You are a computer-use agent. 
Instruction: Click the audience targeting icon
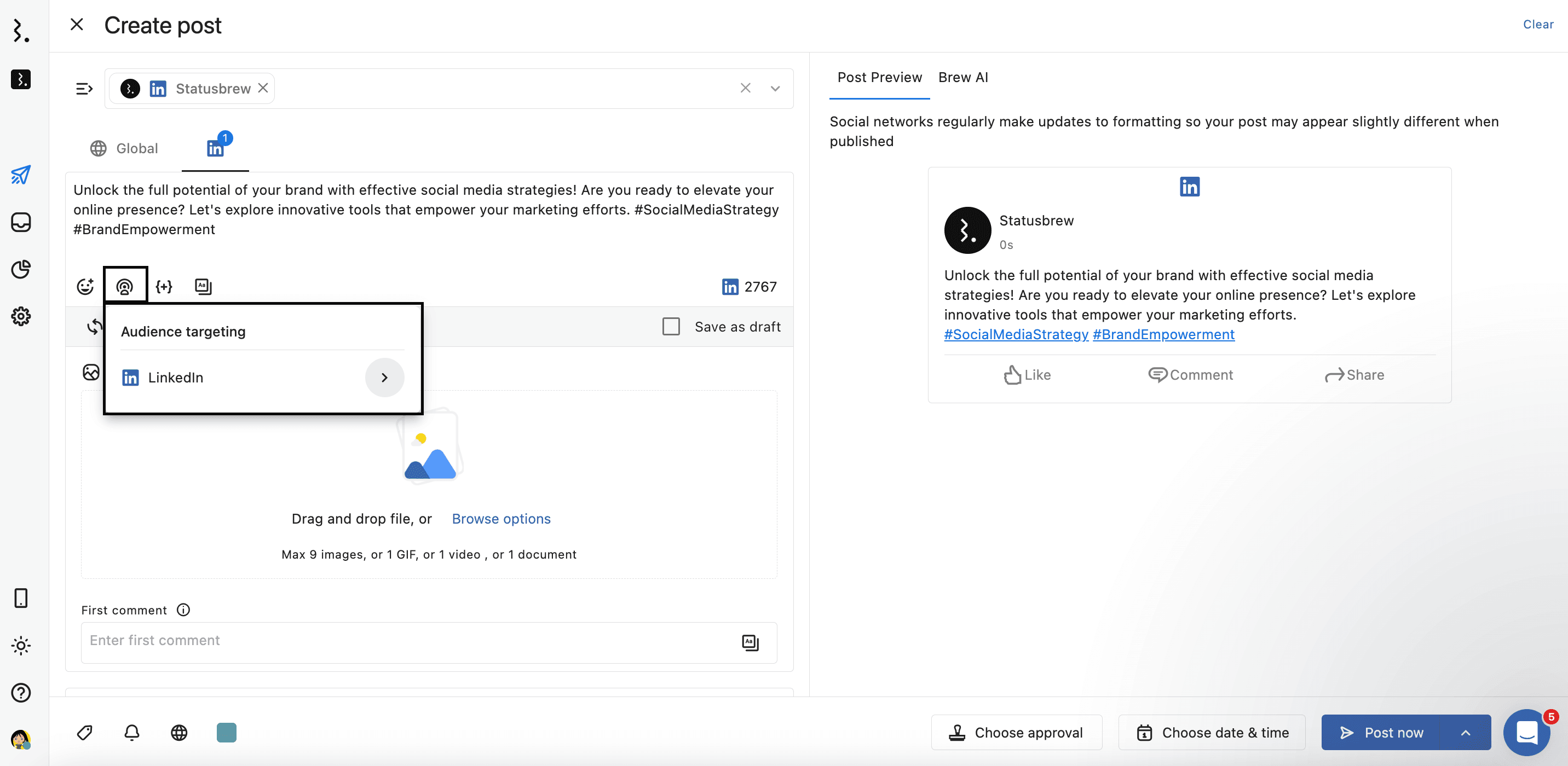[125, 287]
